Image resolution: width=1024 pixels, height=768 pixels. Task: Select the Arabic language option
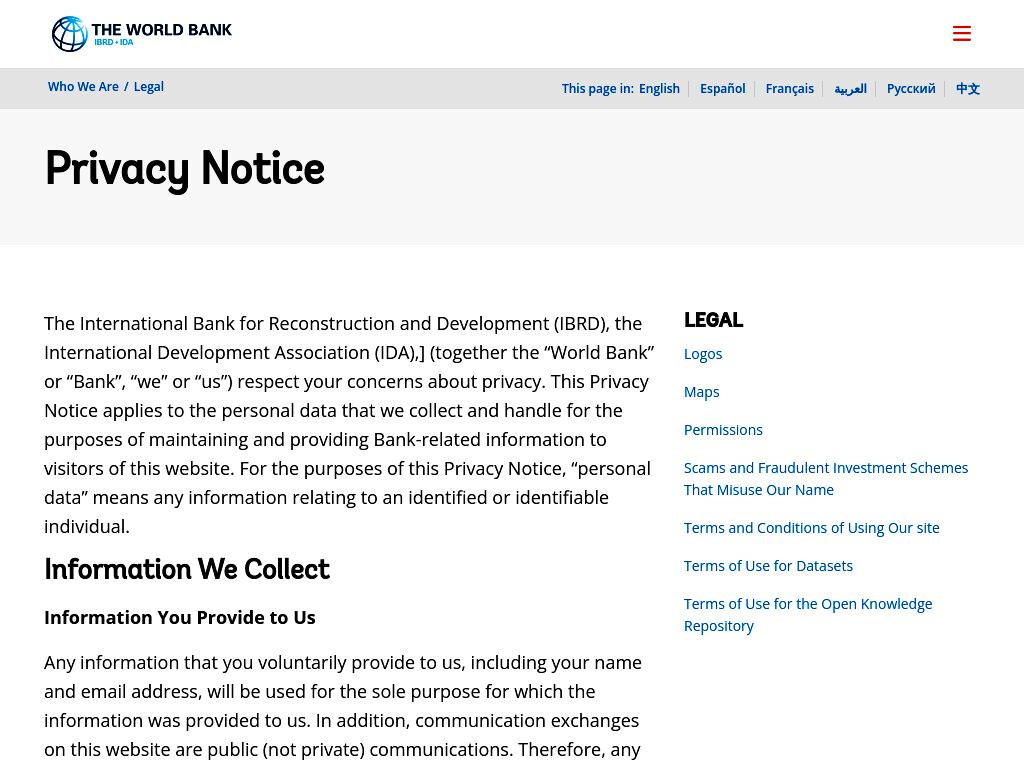coord(850,89)
